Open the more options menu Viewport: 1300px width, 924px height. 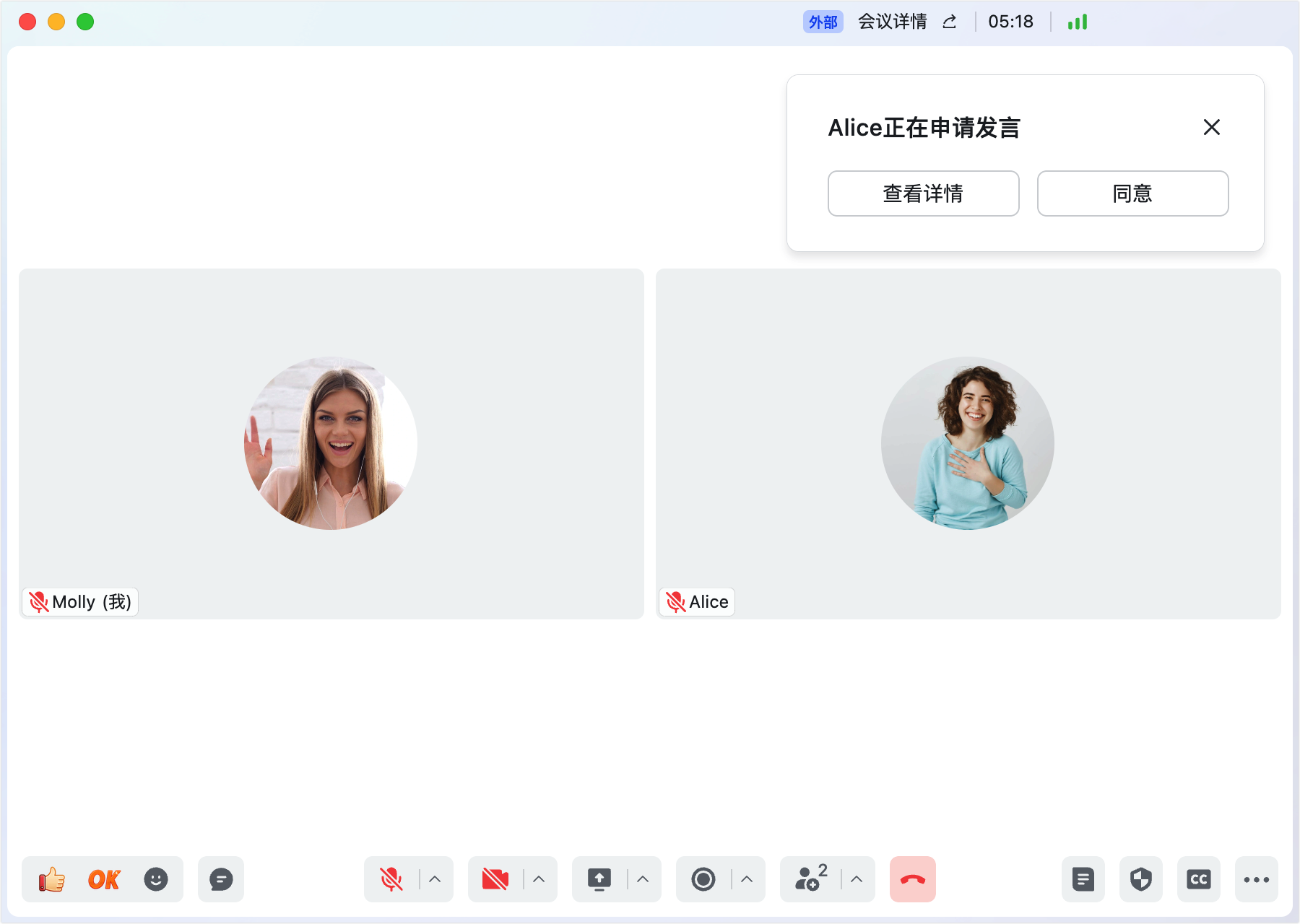pyautogui.click(x=1257, y=879)
